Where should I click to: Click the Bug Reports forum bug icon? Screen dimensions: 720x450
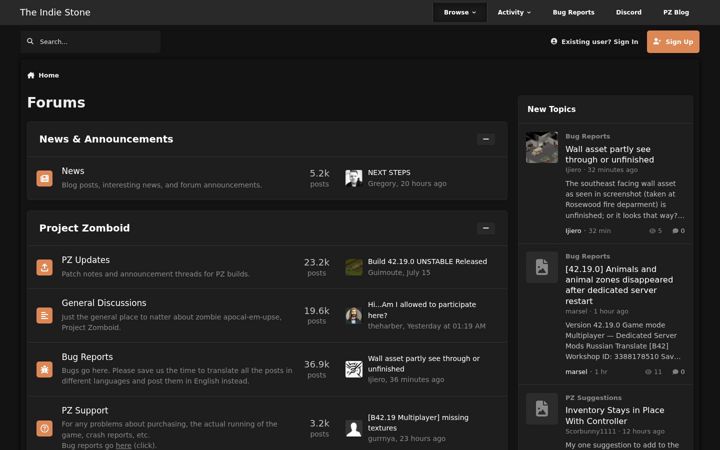point(45,369)
